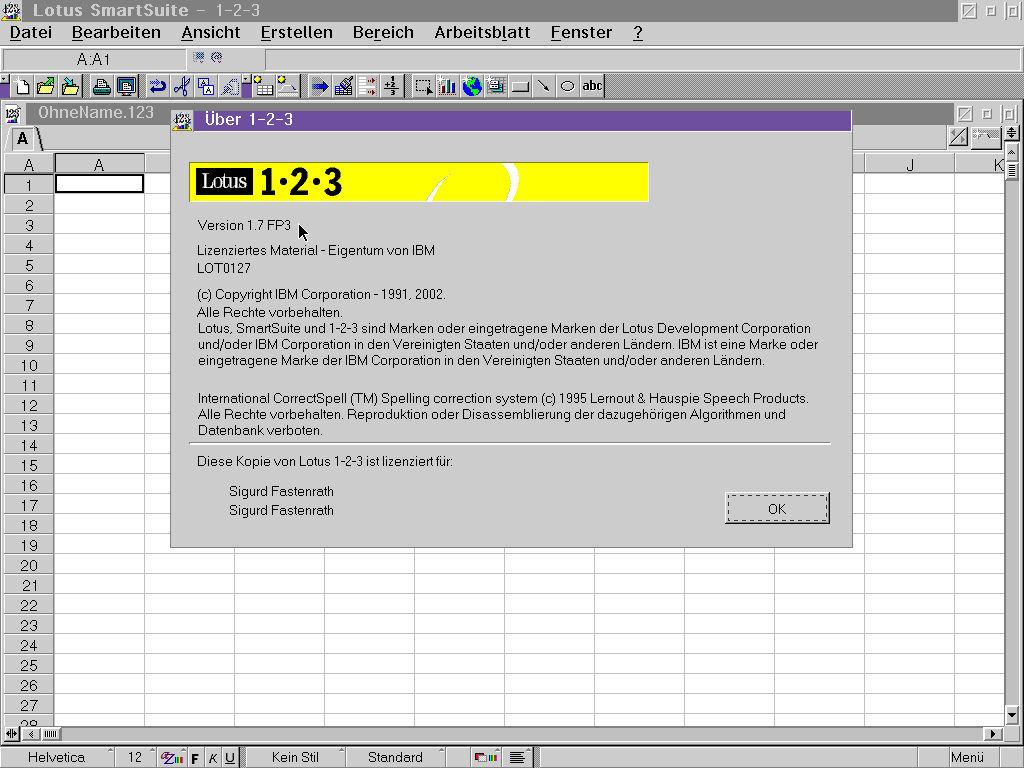
Task: Click the paste icon beside the copy icon
Action: [230, 86]
